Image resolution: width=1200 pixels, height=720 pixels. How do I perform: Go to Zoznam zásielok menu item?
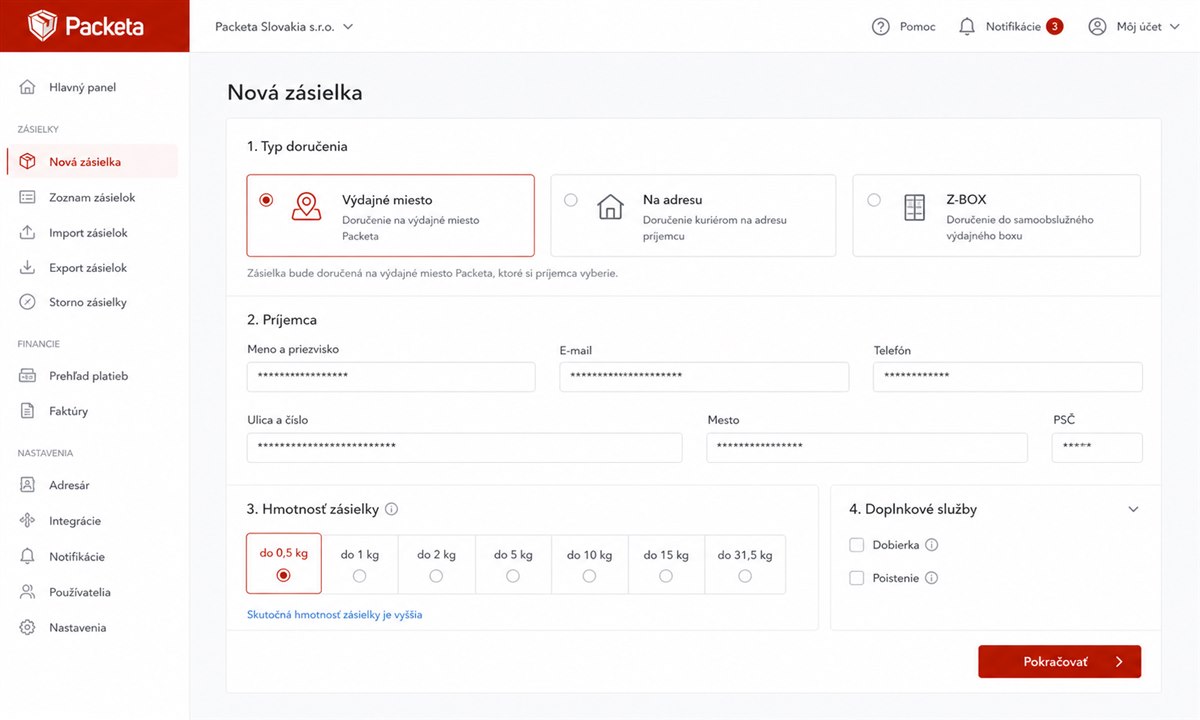coord(92,198)
